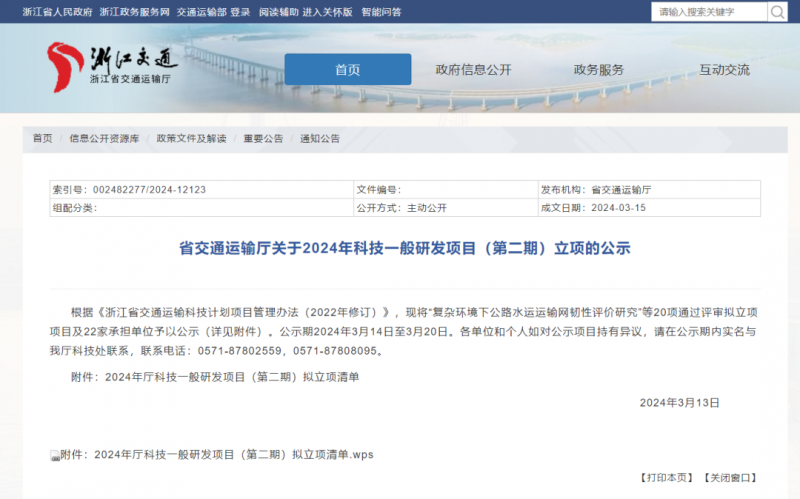
Task: Click 登录 to sign in
Action: point(240,12)
